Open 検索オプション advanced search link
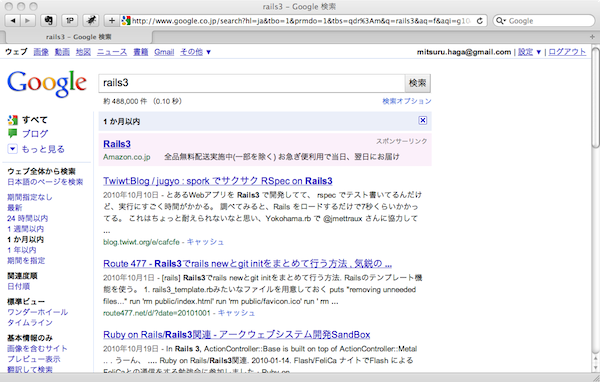 click(x=407, y=101)
